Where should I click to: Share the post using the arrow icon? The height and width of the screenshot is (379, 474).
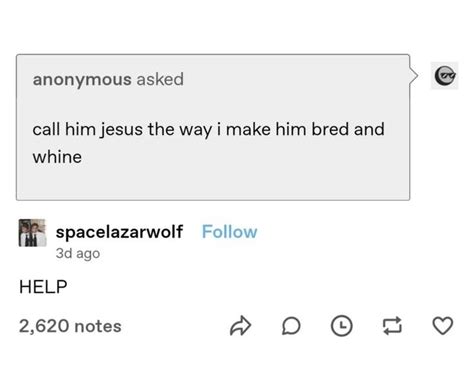[240, 326]
